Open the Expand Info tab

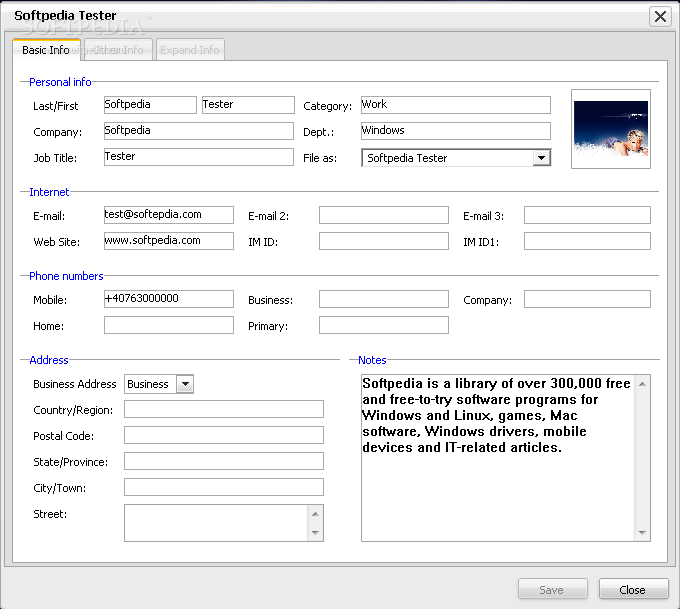click(x=190, y=50)
